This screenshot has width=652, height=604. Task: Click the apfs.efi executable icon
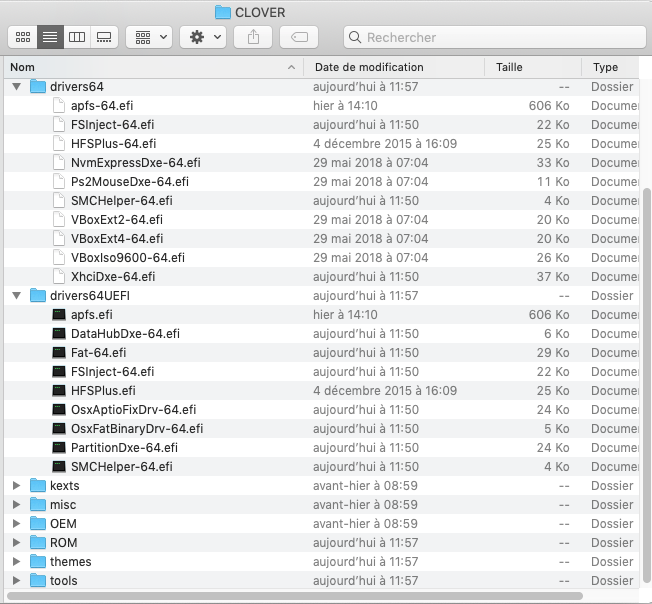click(x=59, y=315)
